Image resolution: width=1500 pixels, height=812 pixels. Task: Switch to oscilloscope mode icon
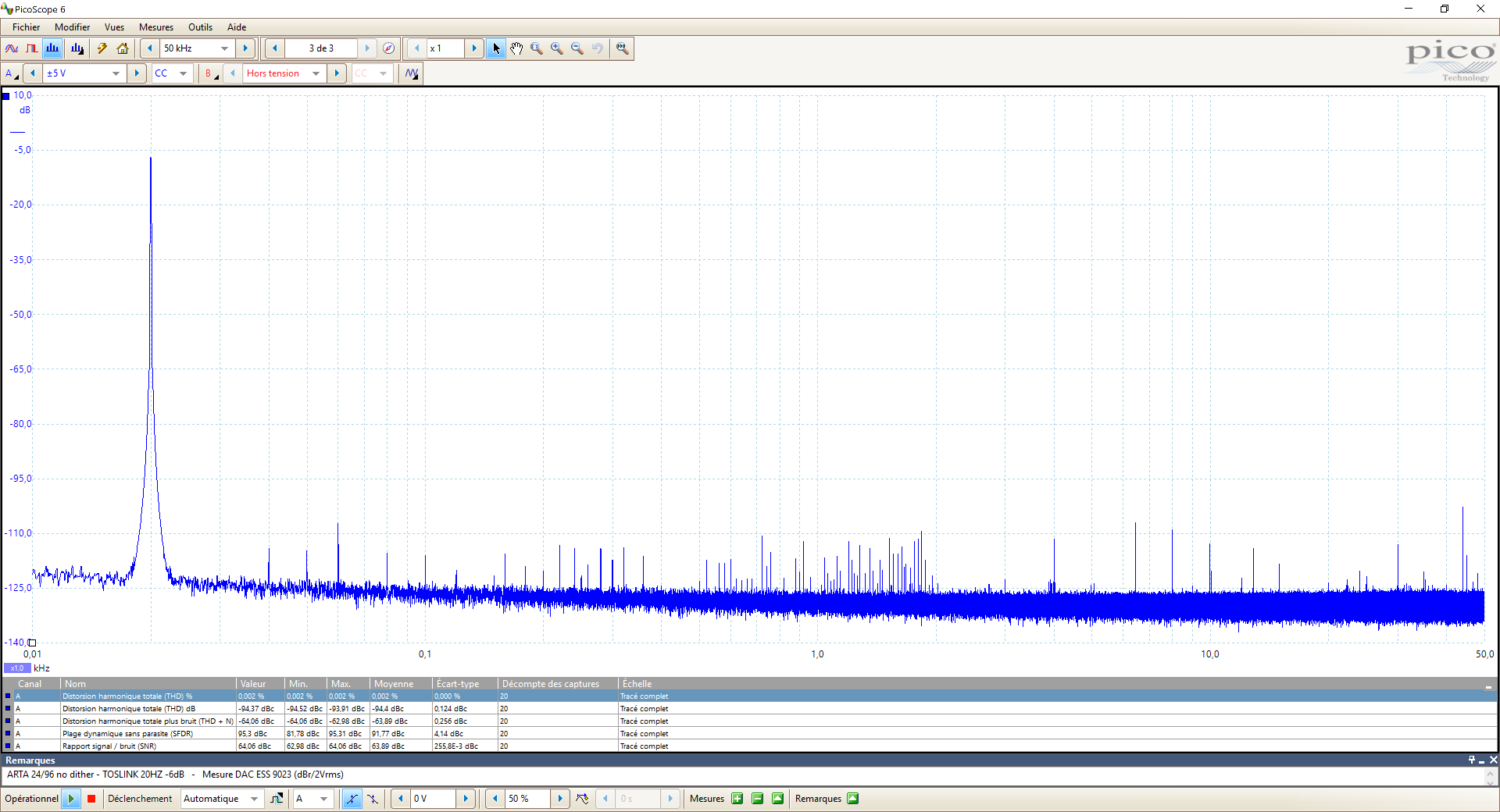[12, 48]
